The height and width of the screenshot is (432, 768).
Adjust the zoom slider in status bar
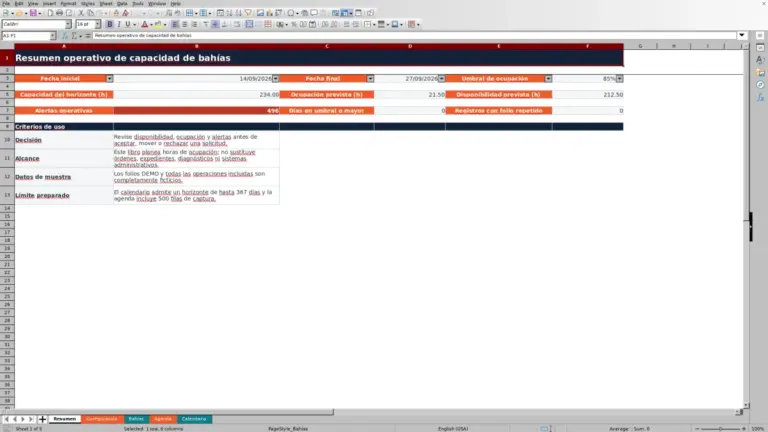(x=720, y=429)
